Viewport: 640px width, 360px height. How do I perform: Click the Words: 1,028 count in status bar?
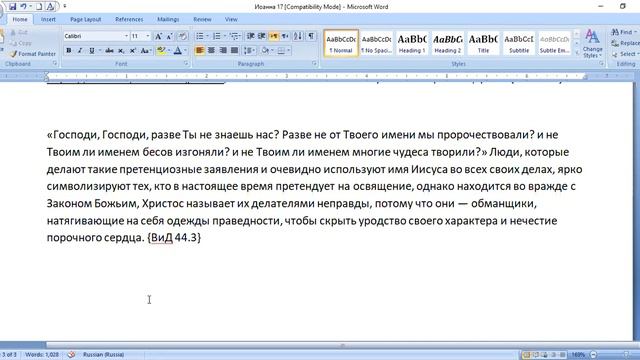[42, 354]
